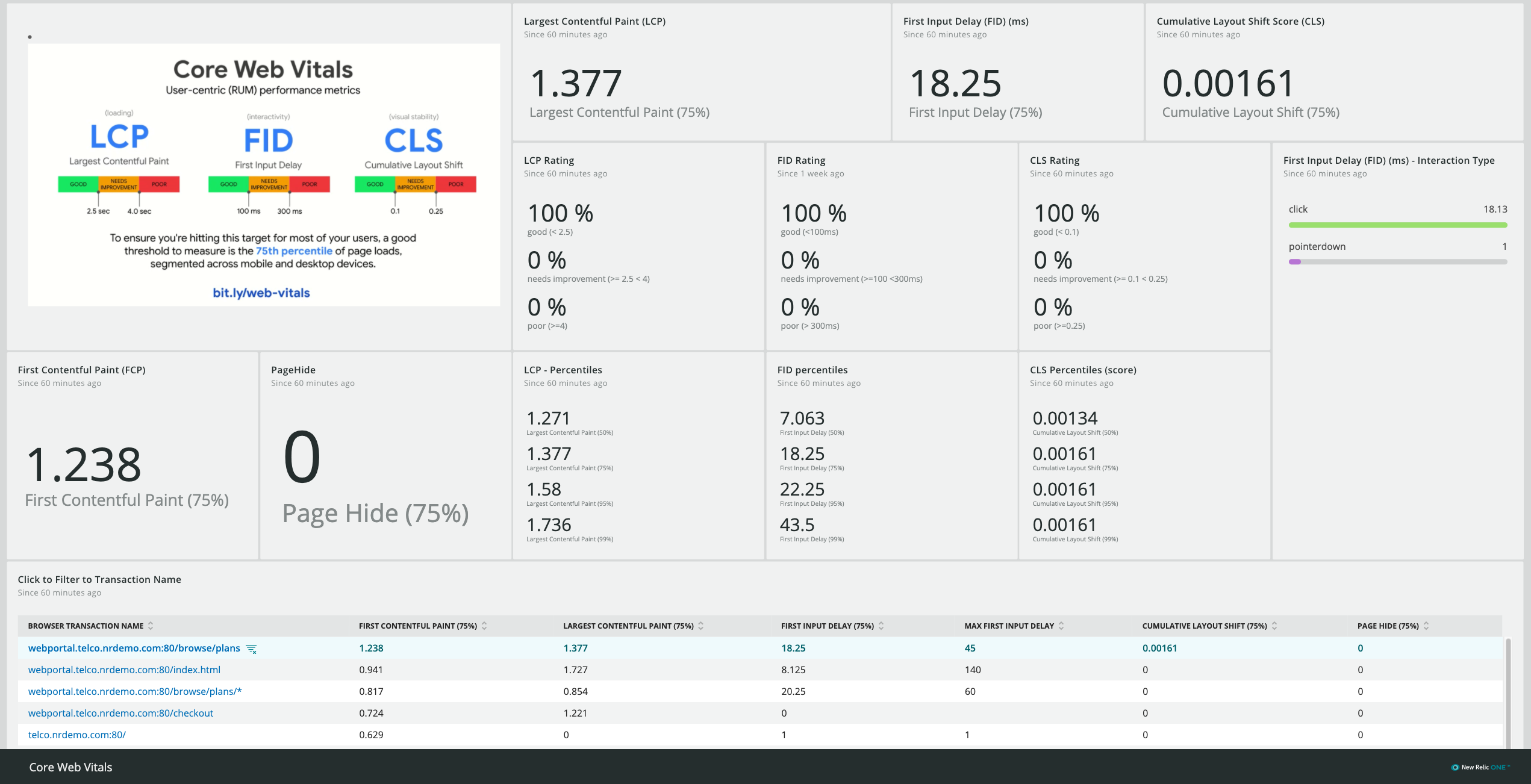Image resolution: width=1531 pixels, height=784 pixels.
Task: Open the bit.ly/web-vitals link
Action: (261, 293)
